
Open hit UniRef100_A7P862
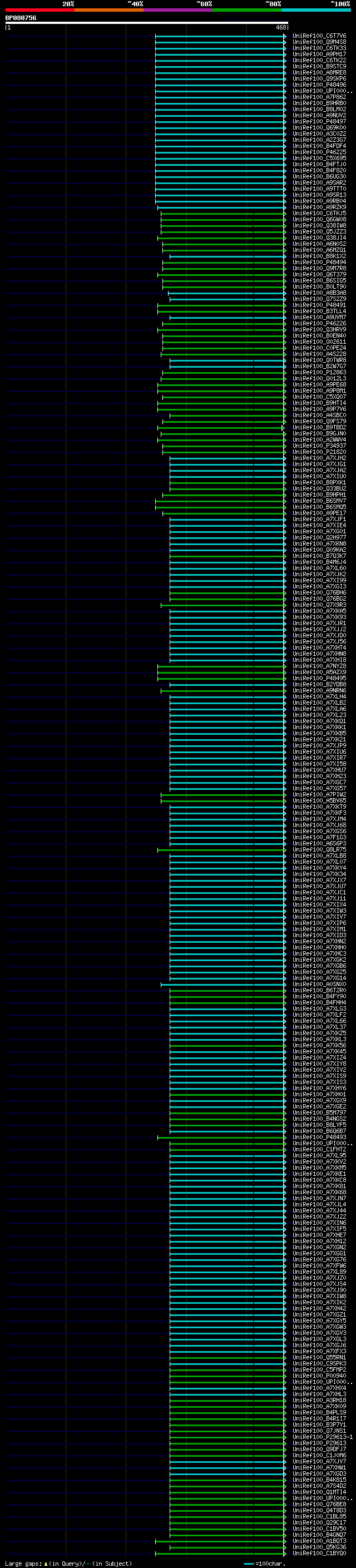pos(319,97)
